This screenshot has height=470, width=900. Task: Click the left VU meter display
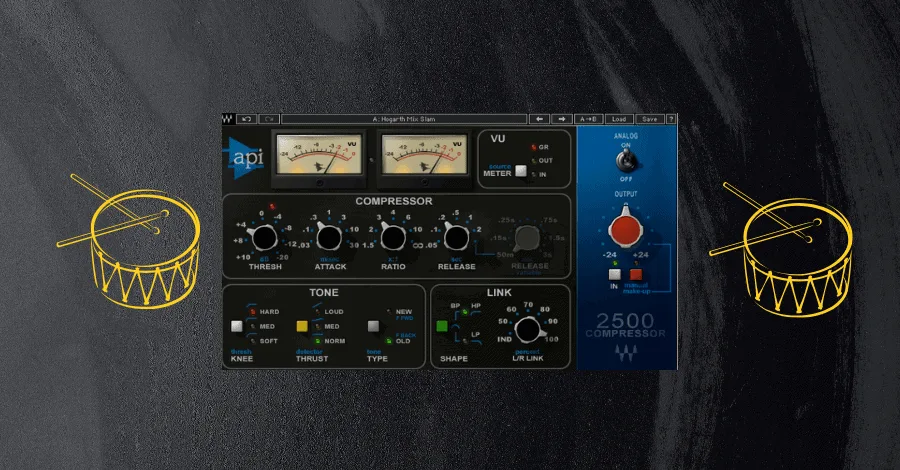tap(319, 154)
